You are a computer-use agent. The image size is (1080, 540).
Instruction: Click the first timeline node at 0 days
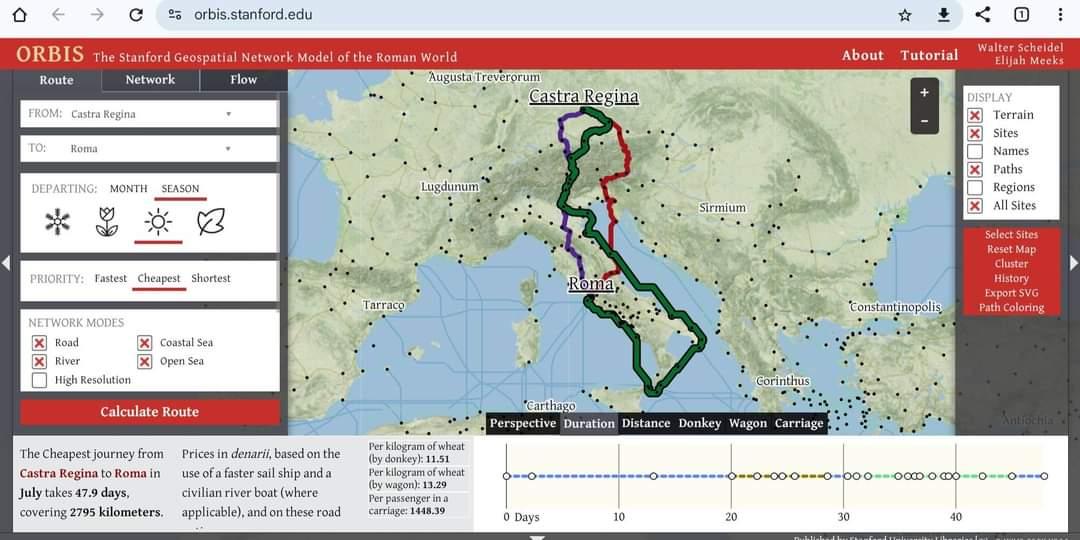pyautogui.click(x=506, y=476)
